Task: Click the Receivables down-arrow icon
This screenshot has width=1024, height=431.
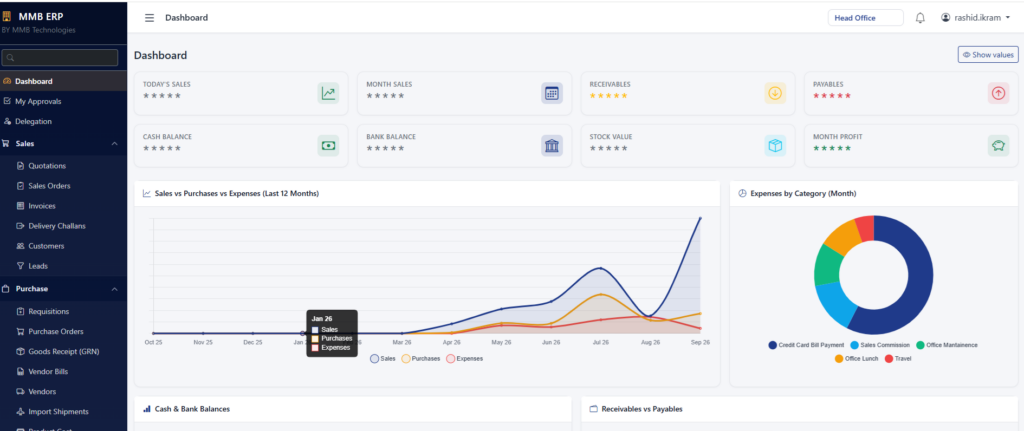Action: click(775, 93)
